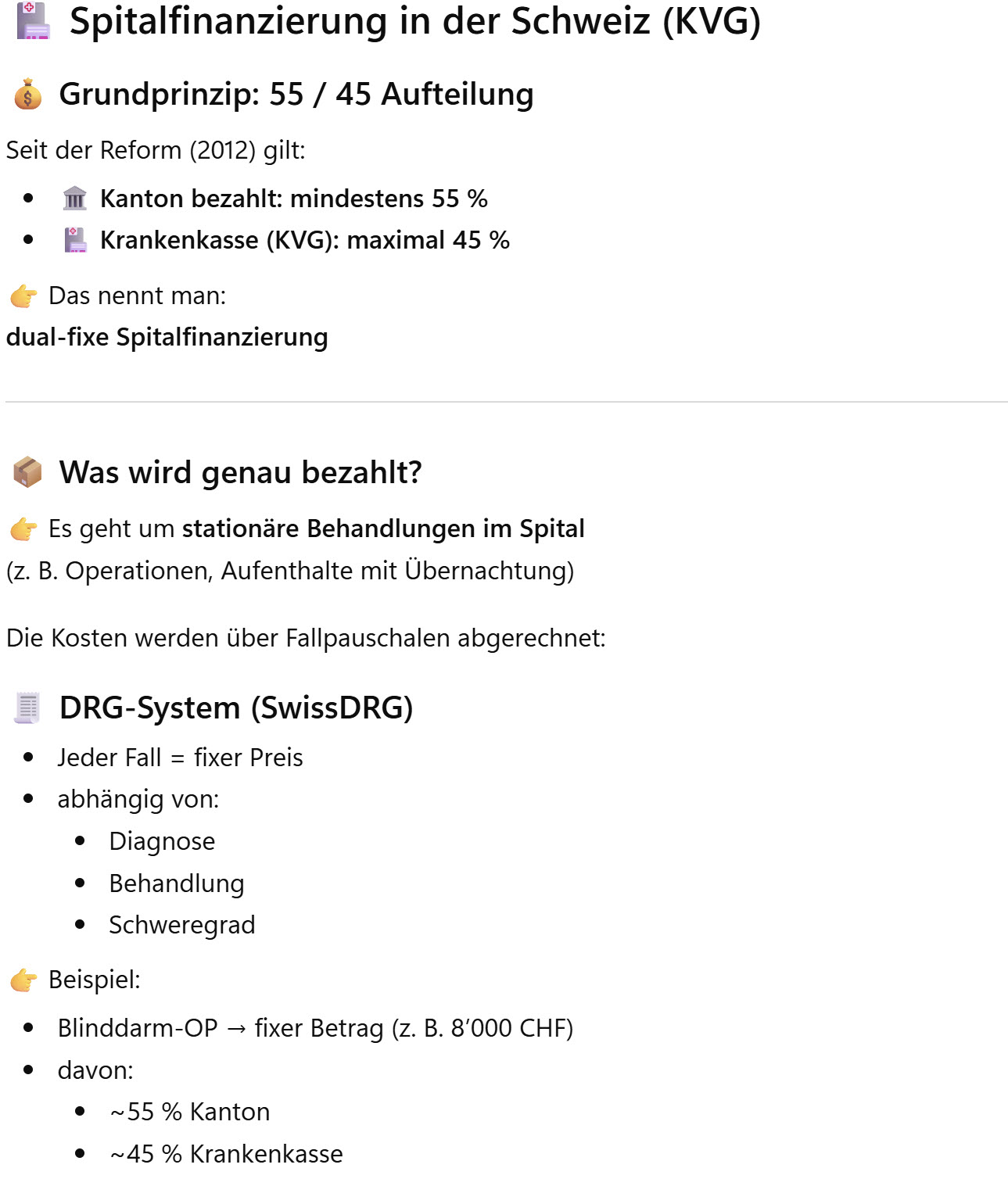The width and height of the screenshot is (1008, 1186).
Task: Click the pointing hand next to 'Beispiel:'
Action: (x=23, y=980)
